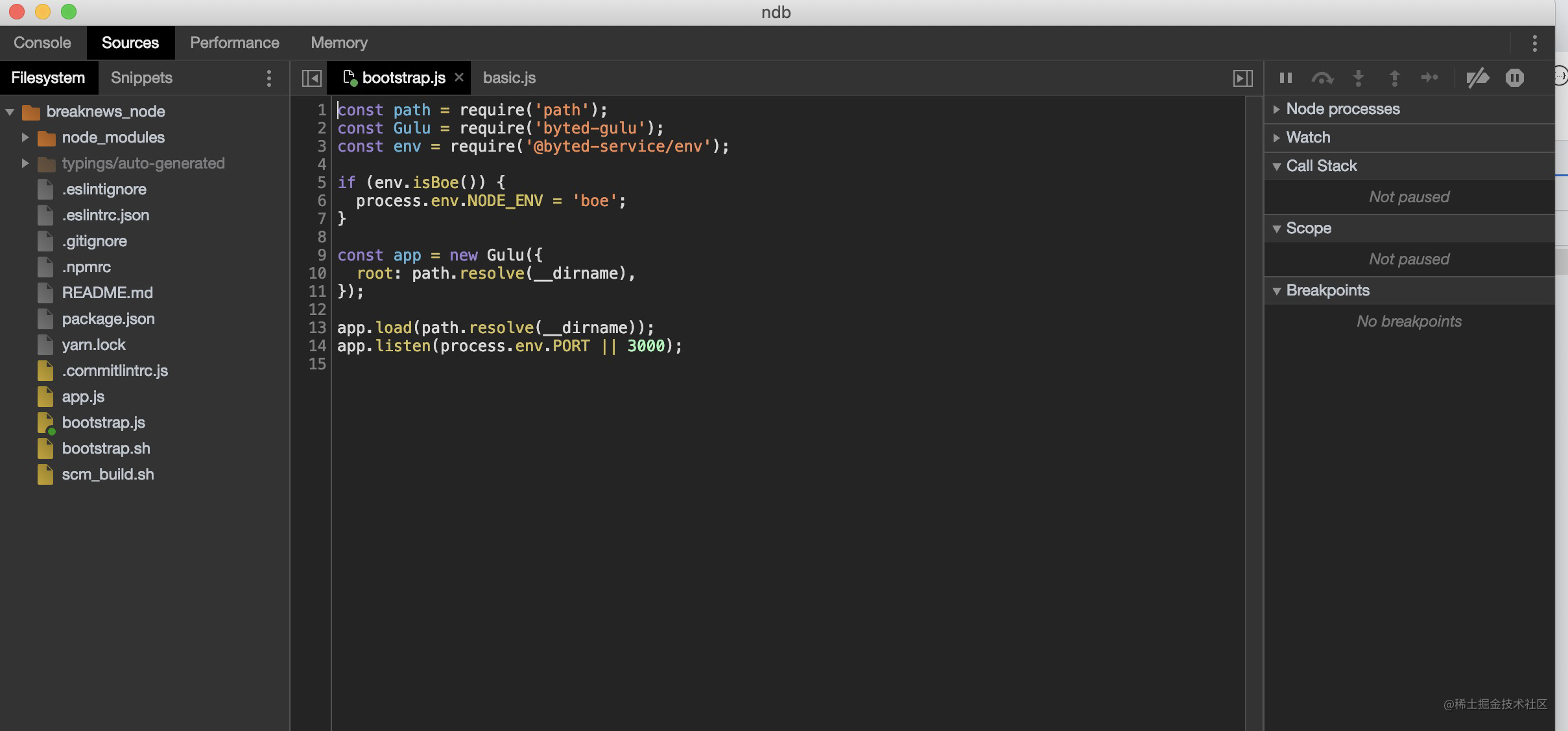1568x731 pixels.
Task: Expand the Node processes section
Action: coord(1276,109)
